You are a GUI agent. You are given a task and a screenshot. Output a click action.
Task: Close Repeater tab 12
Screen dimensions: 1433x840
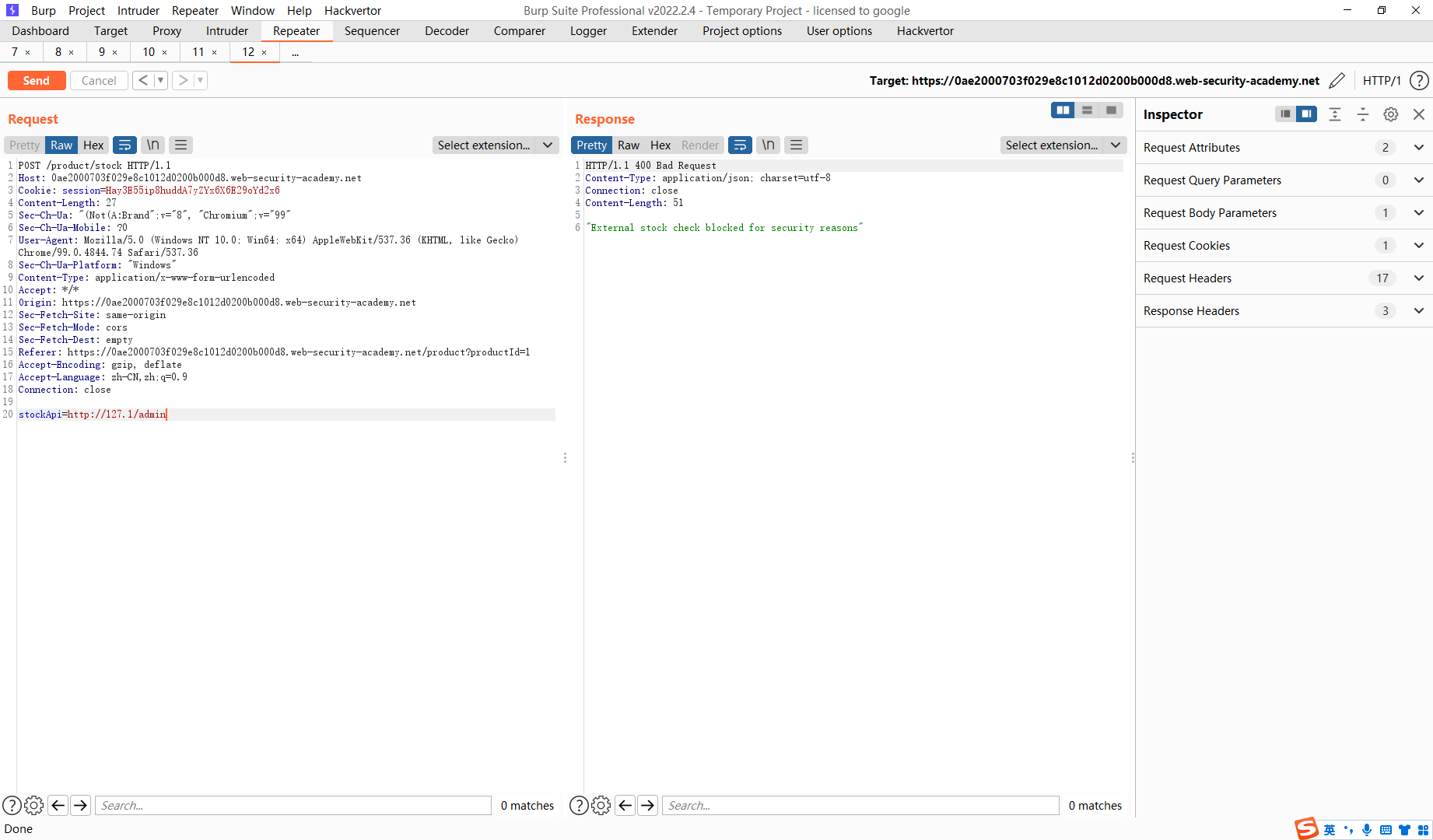265,52
